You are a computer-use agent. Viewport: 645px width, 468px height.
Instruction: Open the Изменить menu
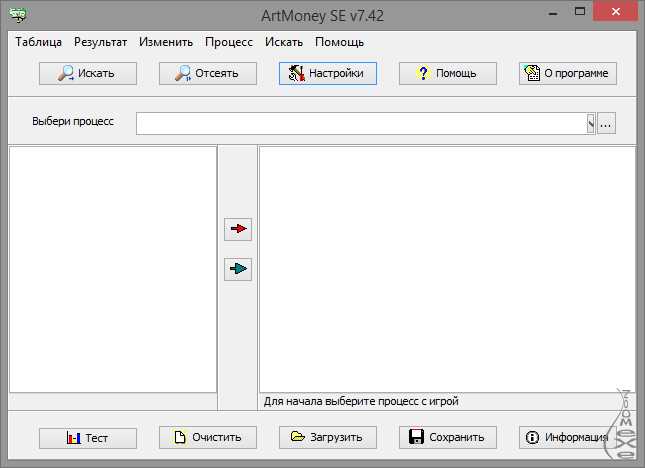point(166,42)
